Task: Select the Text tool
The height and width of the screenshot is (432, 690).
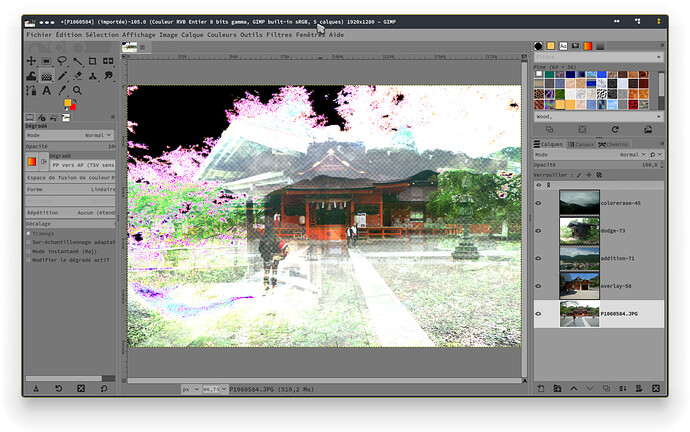Action: pos(46,91)
